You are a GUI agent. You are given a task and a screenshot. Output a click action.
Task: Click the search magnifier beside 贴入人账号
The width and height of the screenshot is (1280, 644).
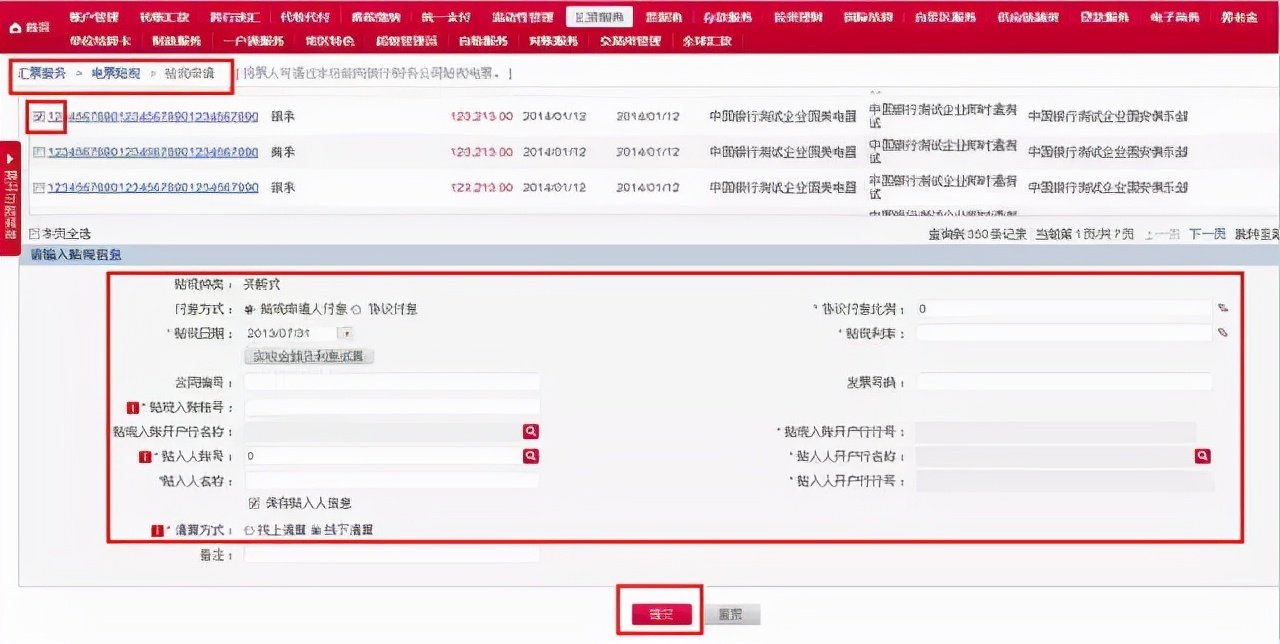click(530, 456)
